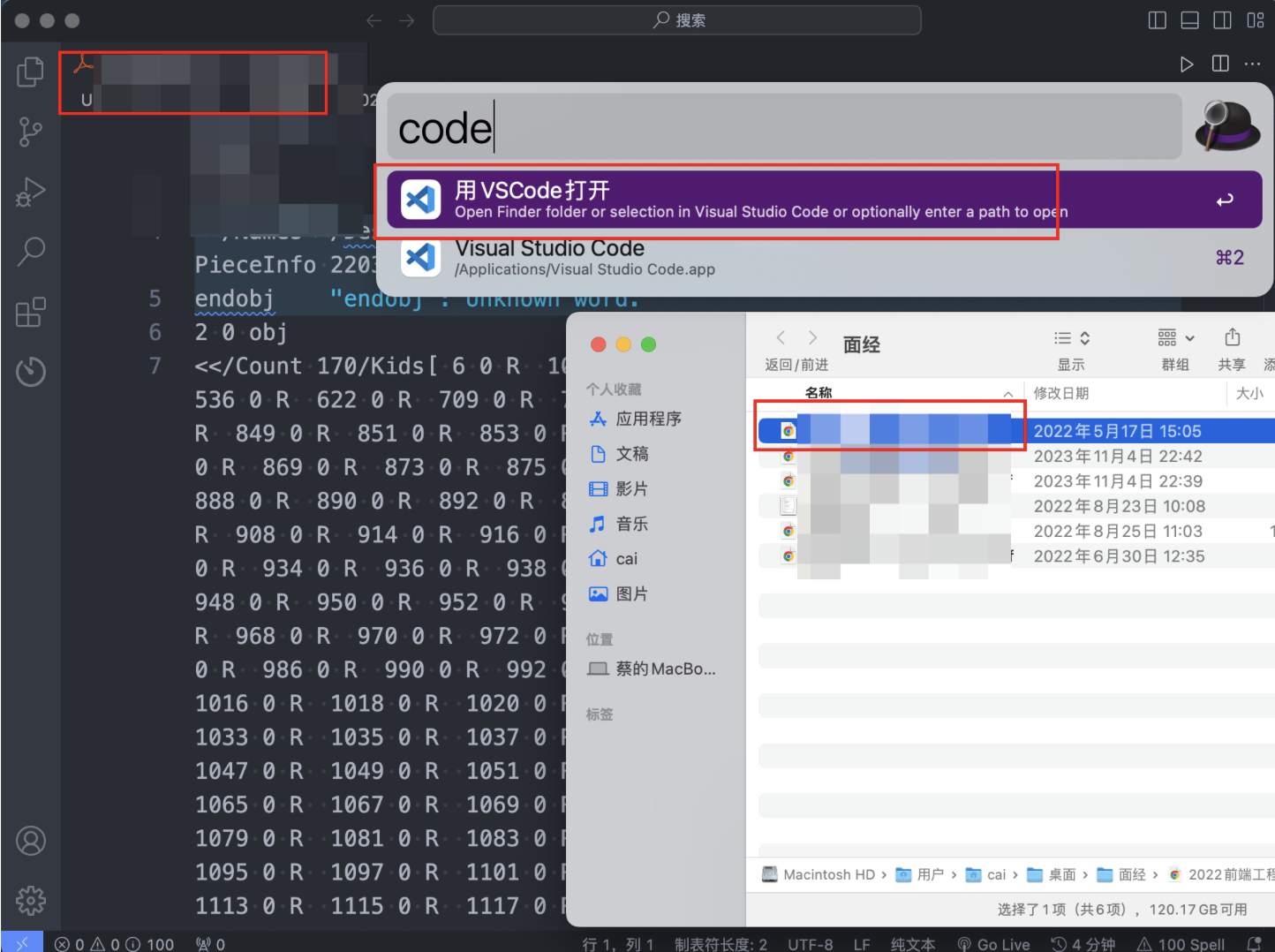Toggle the secondary side bar layout icon

1222,20
